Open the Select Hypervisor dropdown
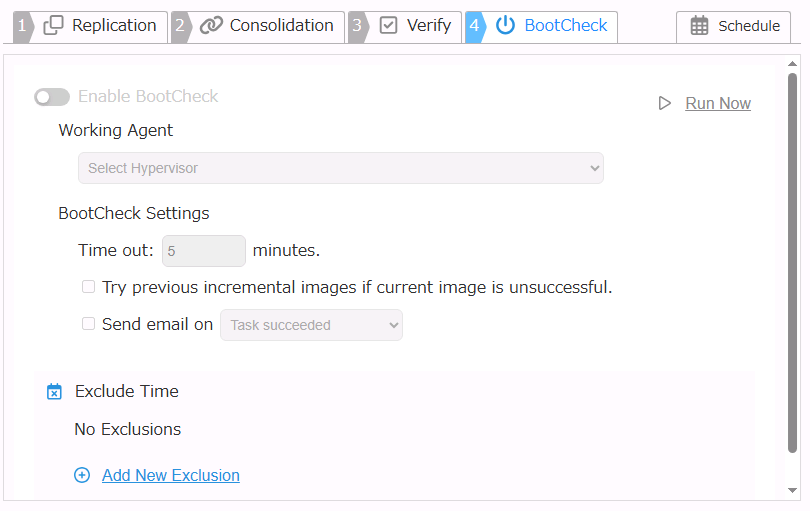810x511 pixels. click(x=340, y=168)
